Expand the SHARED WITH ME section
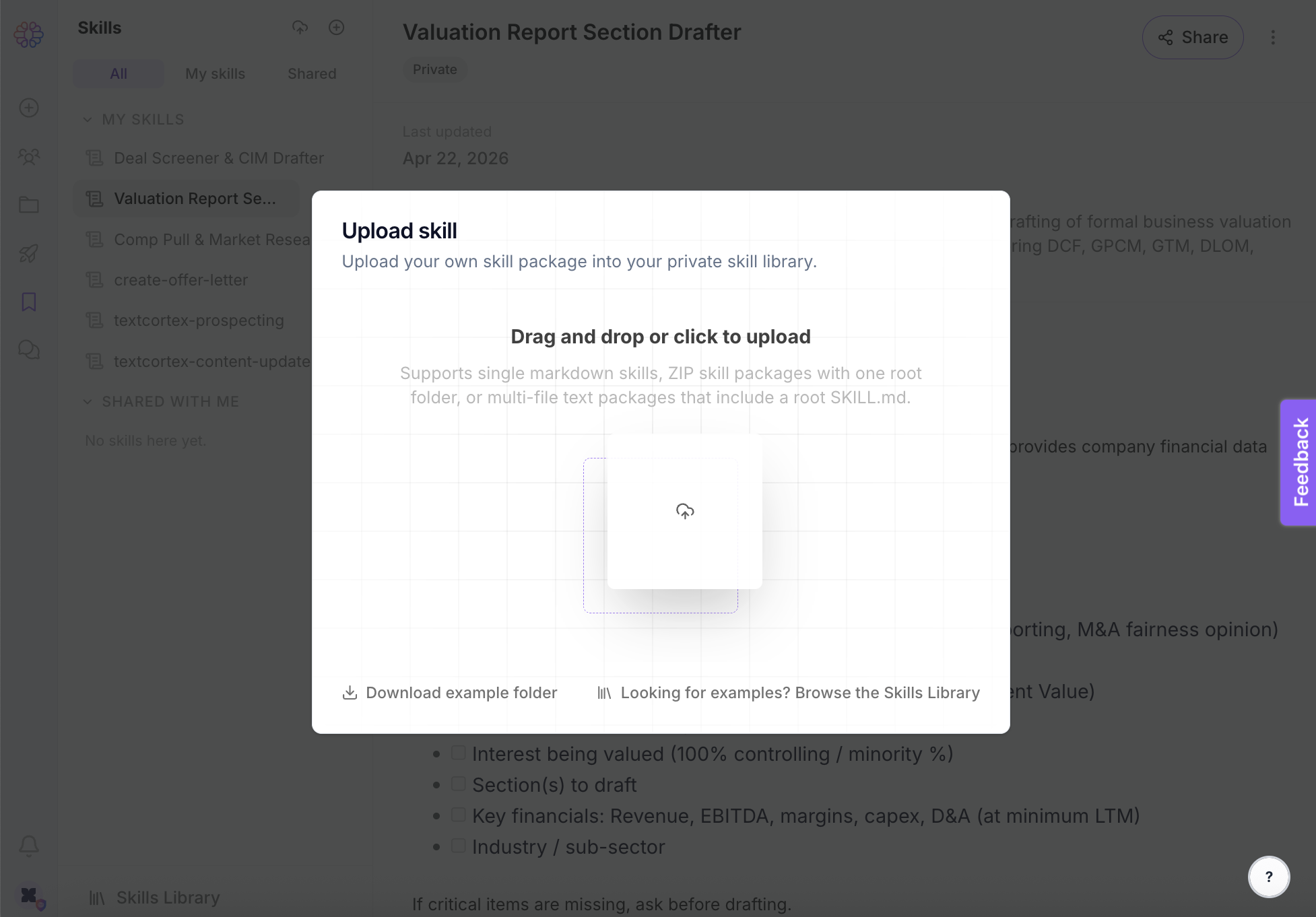 point(88,401)
